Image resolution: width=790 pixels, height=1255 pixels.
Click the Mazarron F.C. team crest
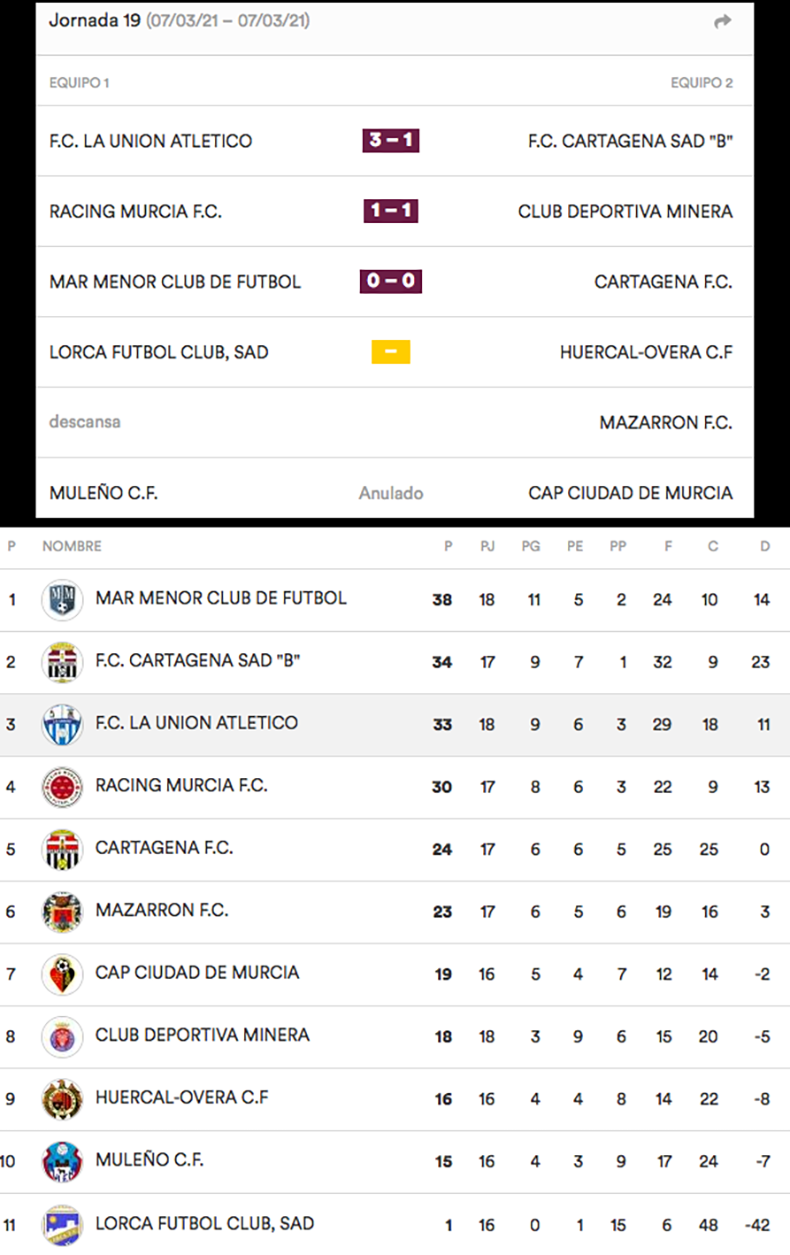[61, 911]
